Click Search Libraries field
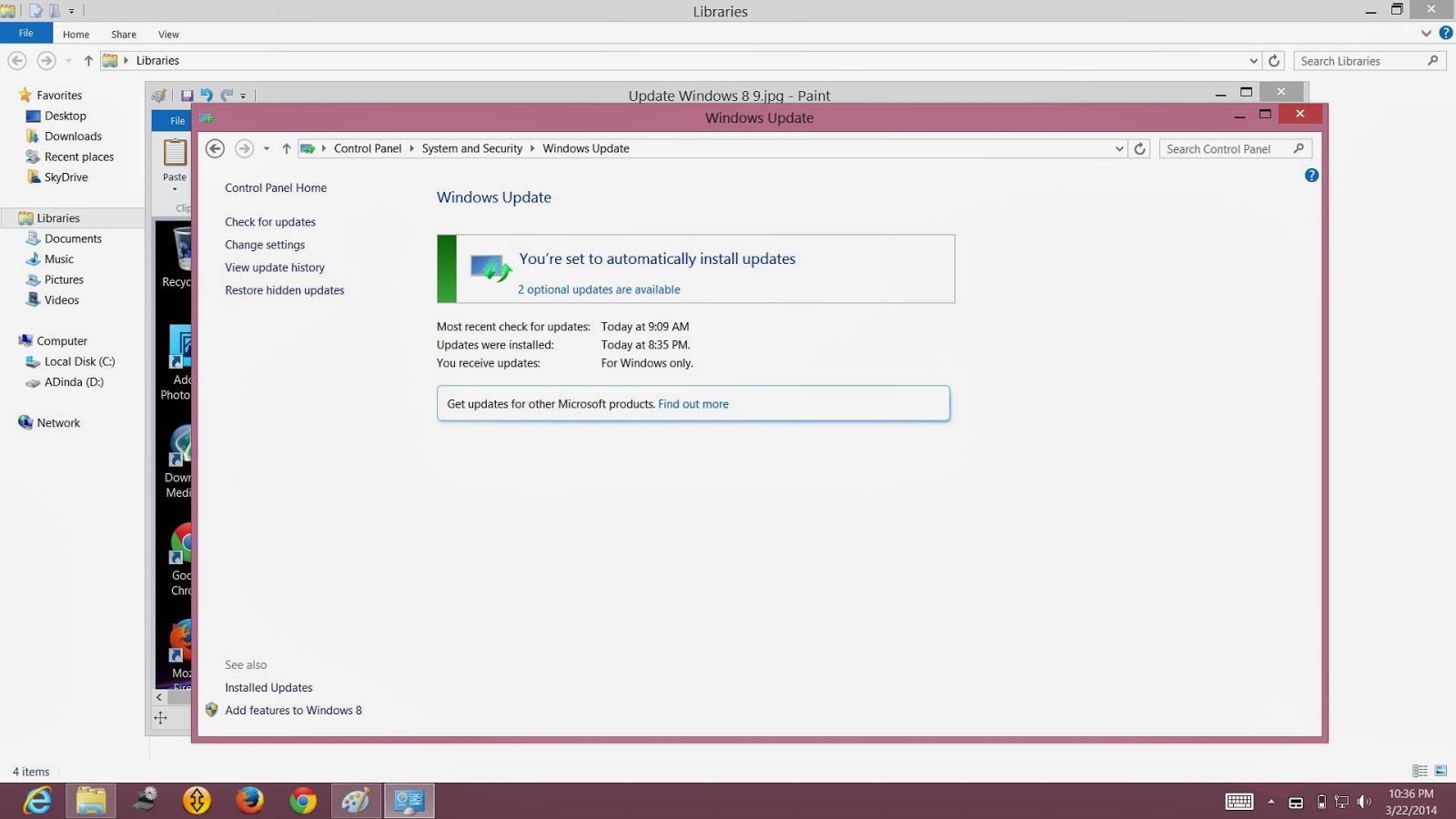 point(1369,61)
